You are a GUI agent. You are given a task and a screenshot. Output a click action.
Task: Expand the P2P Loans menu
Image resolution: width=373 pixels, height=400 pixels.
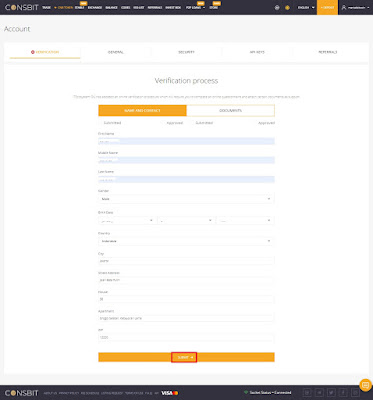coord(195,7)
